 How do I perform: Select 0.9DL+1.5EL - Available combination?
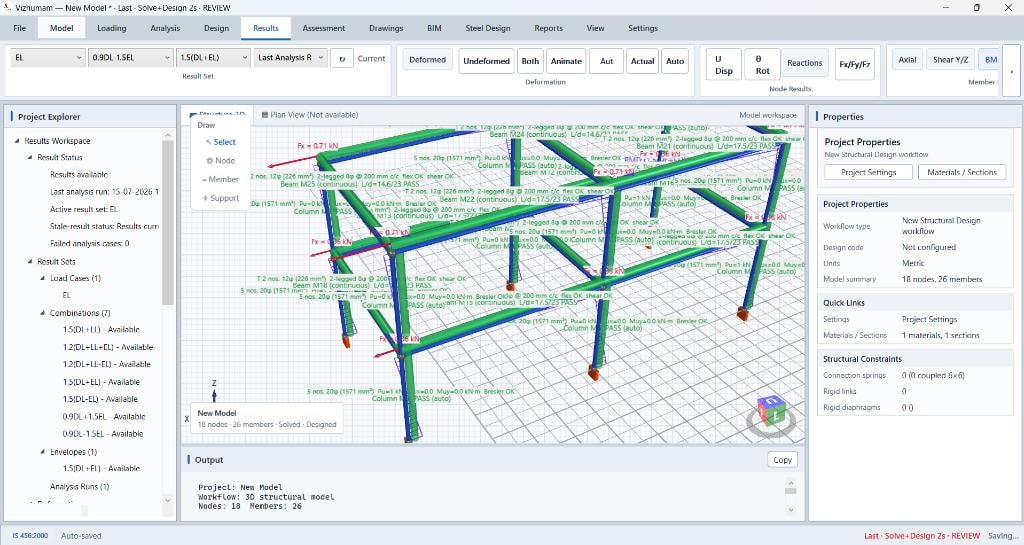pyautogui.click(x=104, y=416)
